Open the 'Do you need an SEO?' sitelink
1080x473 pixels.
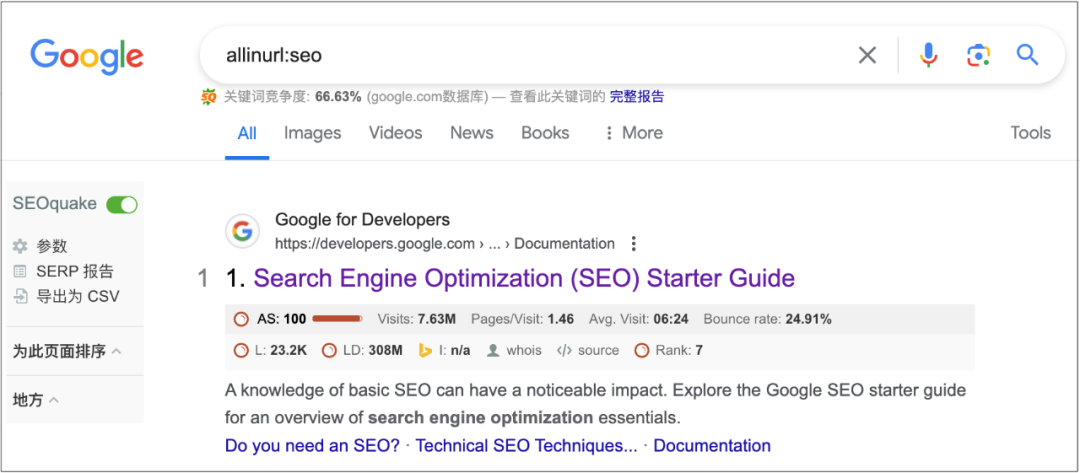pos(312,445)
